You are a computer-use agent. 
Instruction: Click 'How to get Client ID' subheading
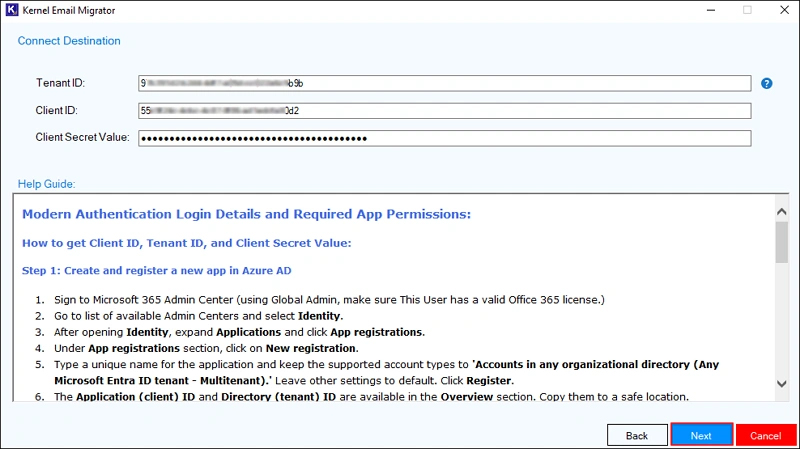tap(187, 243)
